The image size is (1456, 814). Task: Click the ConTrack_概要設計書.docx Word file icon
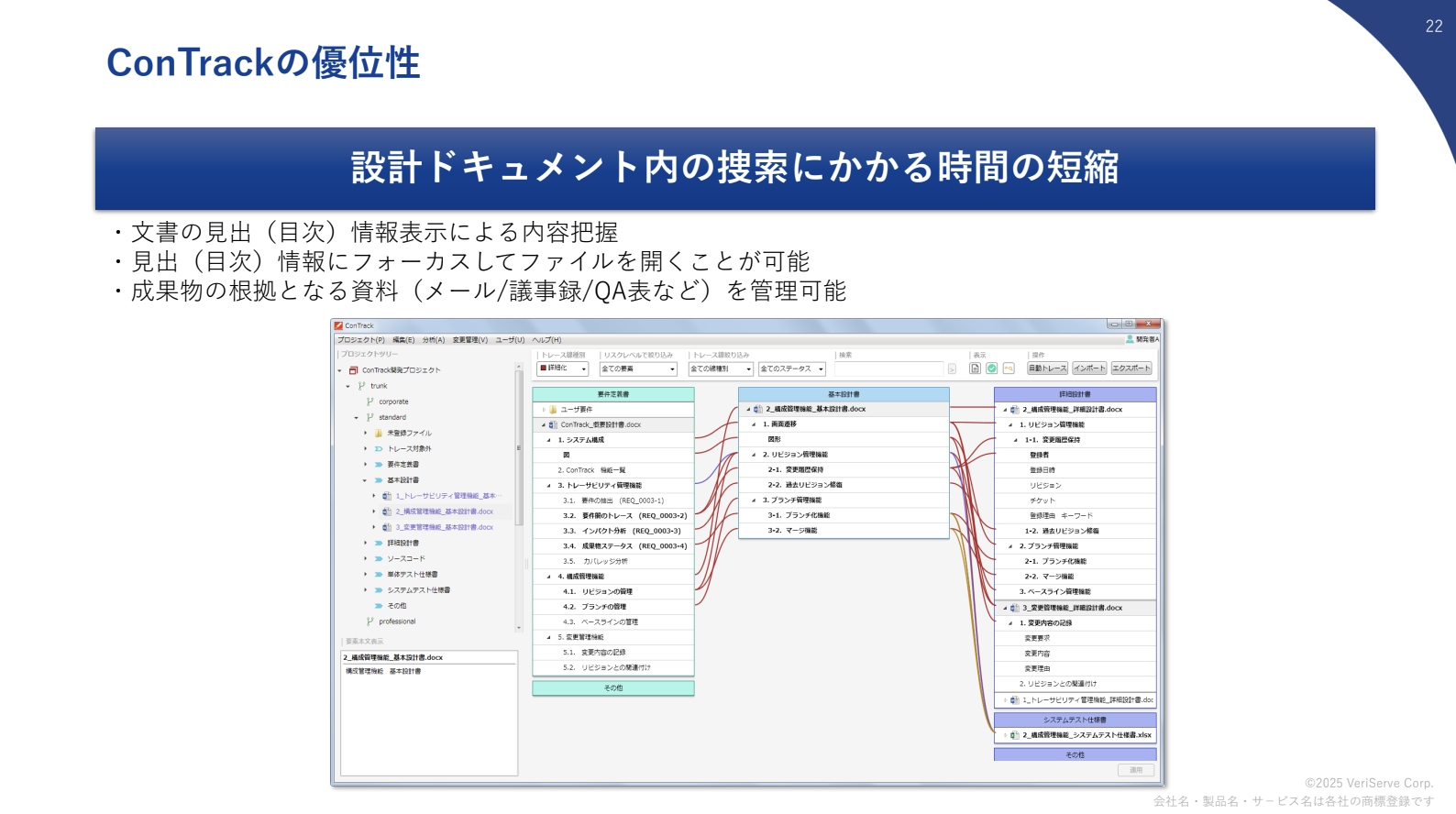click(x=553, y=425)
